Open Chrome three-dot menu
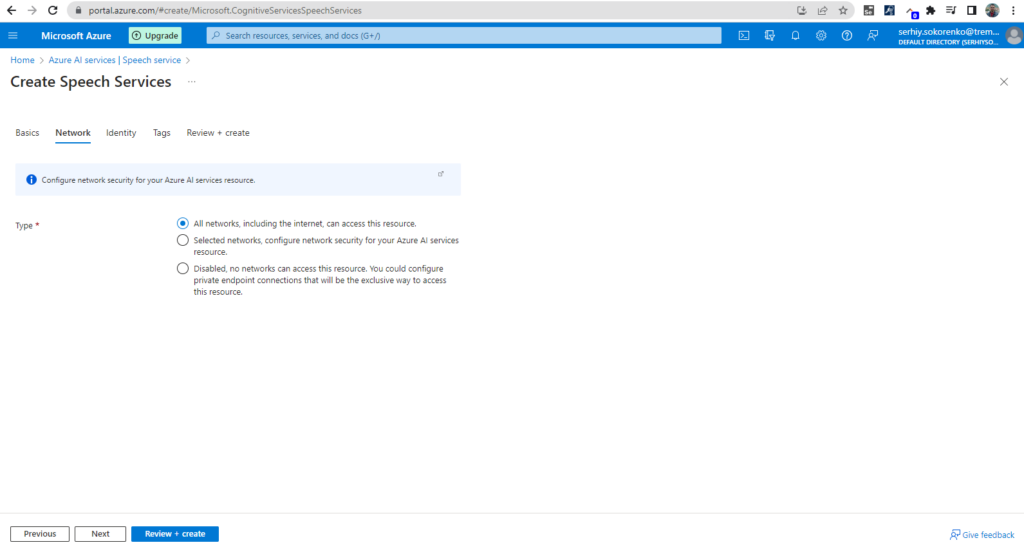The height and width of the screenshot is (554, 1024). point(1014,10)
